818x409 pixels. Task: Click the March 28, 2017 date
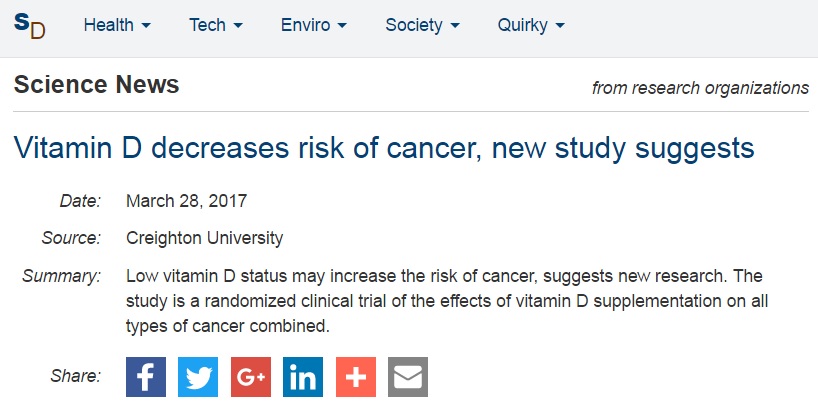coord(186,201)
